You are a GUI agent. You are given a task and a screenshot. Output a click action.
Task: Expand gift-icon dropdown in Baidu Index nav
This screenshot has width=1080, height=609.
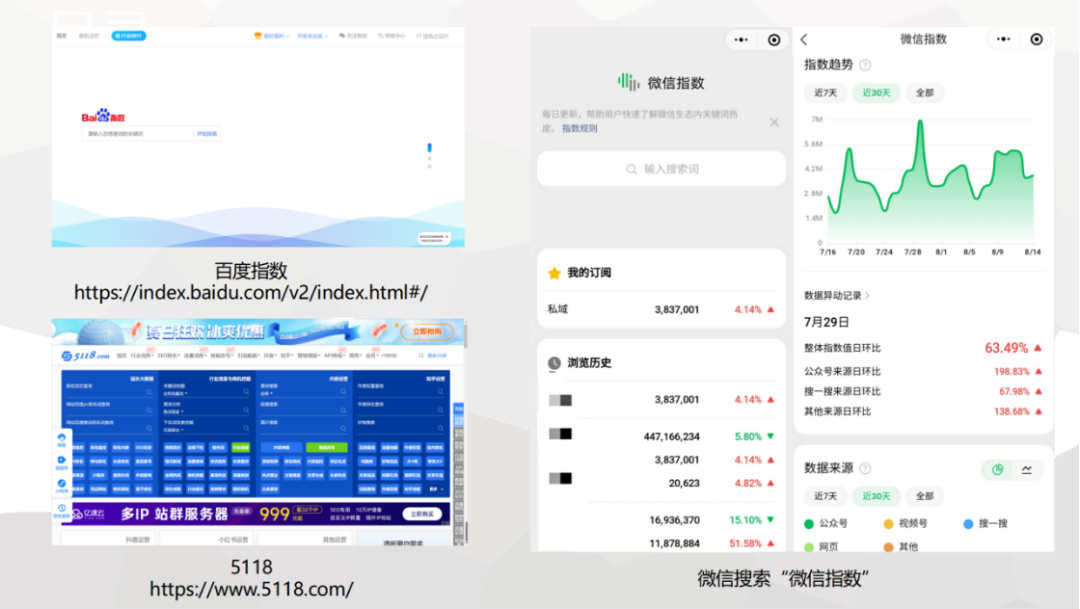pyautogui.click(x=272, y=36)
